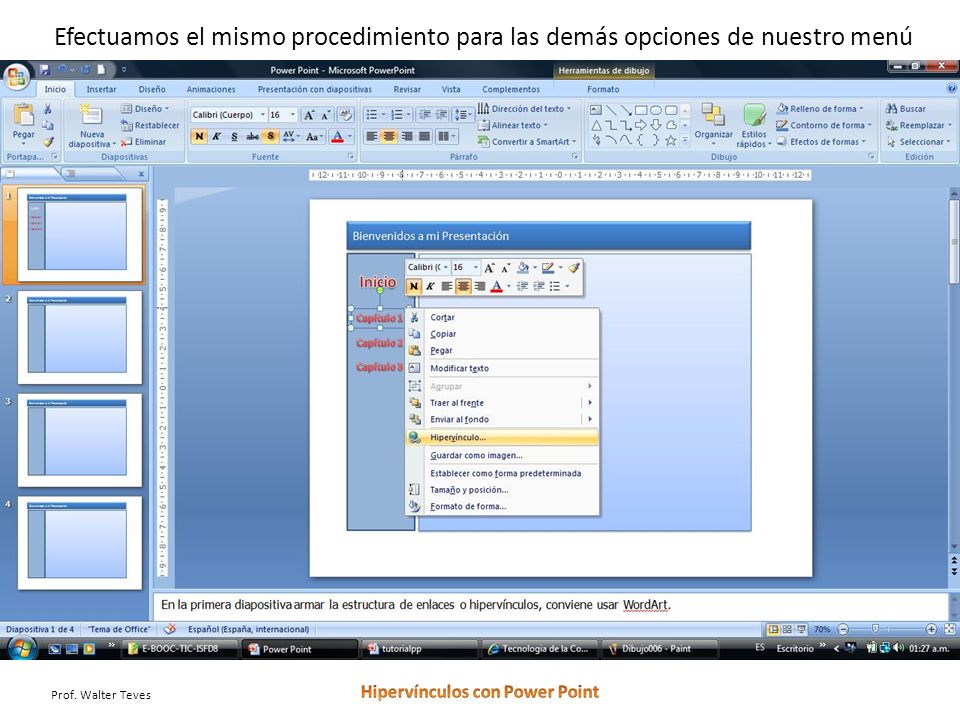Click the Cut scissors icon in ribbon

[x=48, y=109]
